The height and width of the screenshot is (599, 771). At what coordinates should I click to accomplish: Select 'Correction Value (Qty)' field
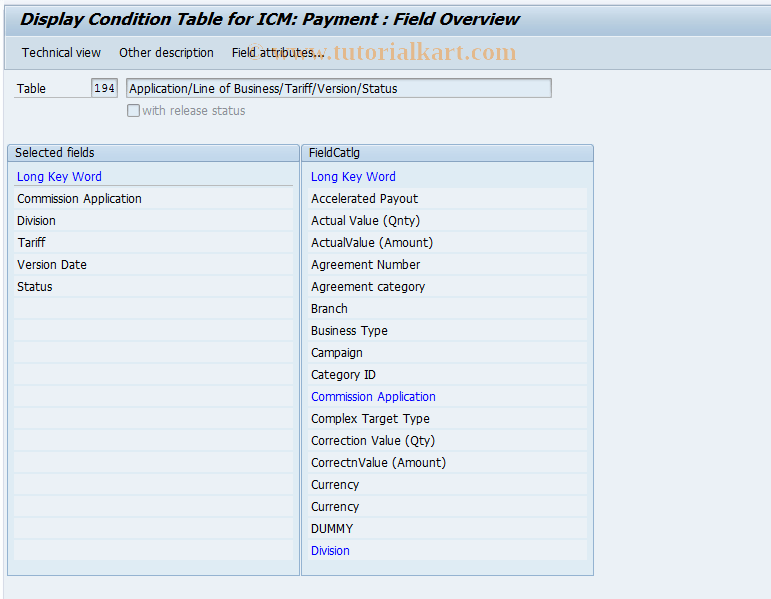[448, 441]
